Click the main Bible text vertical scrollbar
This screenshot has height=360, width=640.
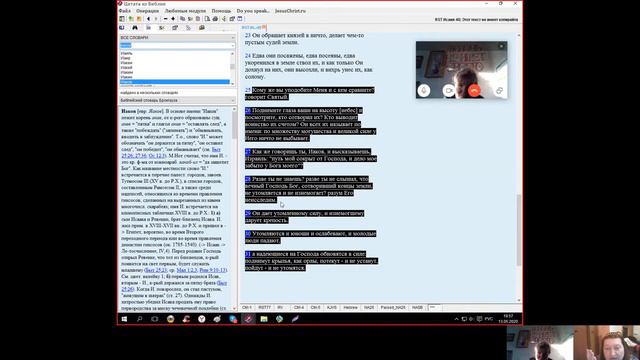(519, 167)
